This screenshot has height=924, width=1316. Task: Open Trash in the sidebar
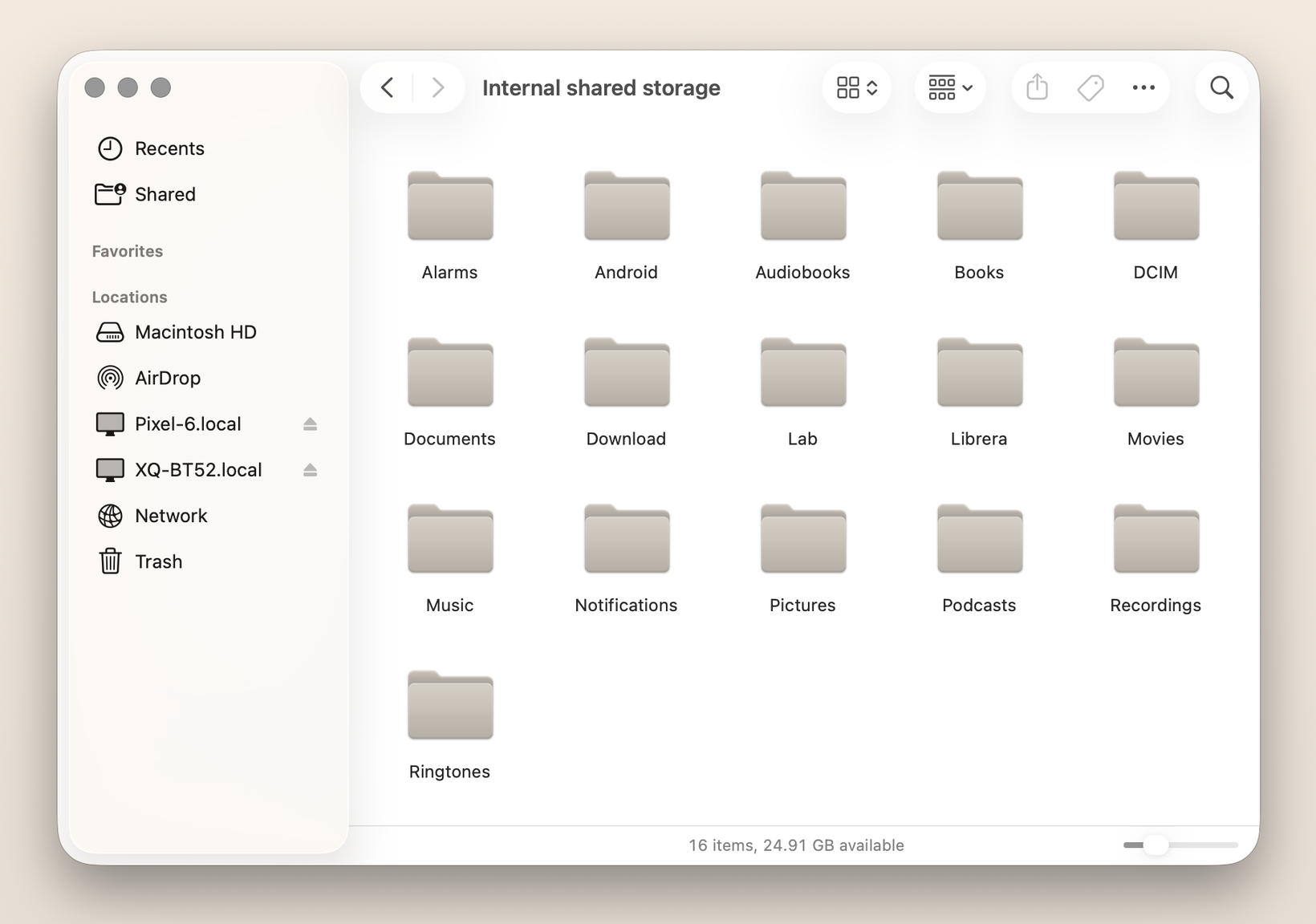point(207,561)
